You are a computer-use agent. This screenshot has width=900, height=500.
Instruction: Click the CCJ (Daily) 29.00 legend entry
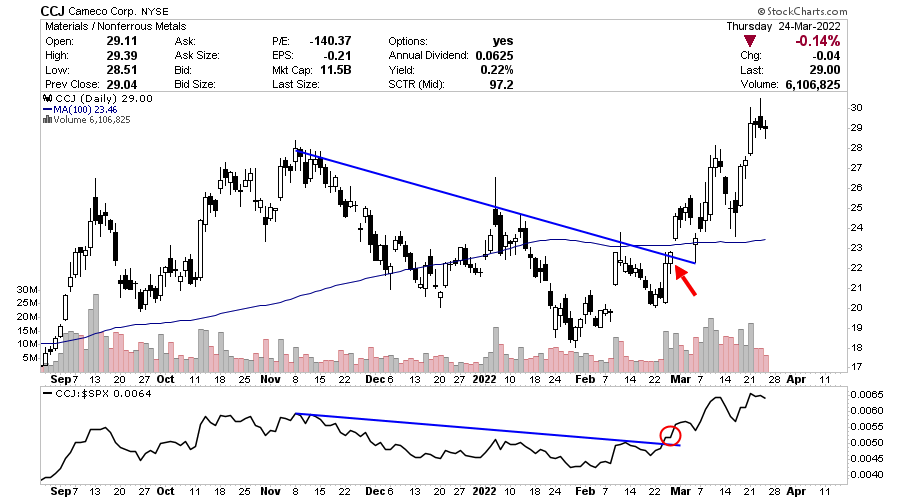104,99
